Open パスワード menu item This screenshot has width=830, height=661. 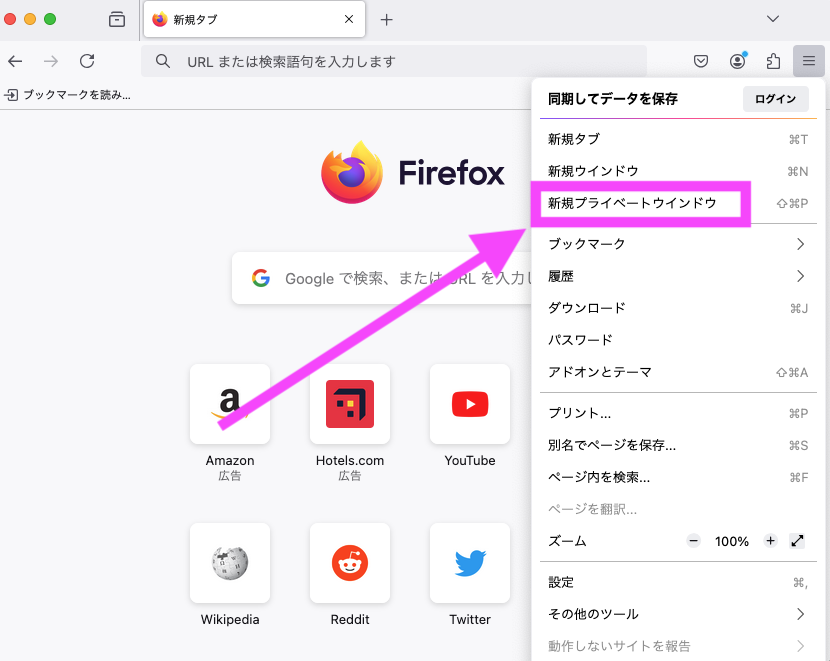(678, 340)
